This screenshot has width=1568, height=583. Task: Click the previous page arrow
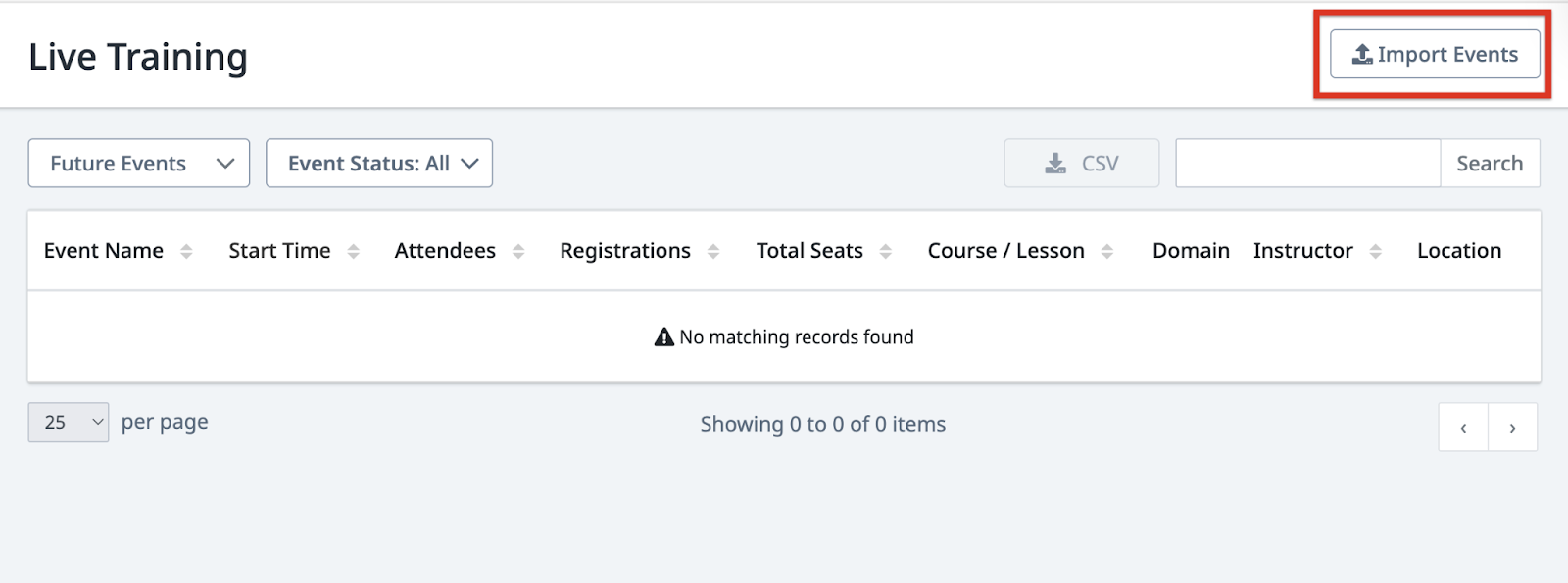pyautogui.click(x=1463, y=427)
